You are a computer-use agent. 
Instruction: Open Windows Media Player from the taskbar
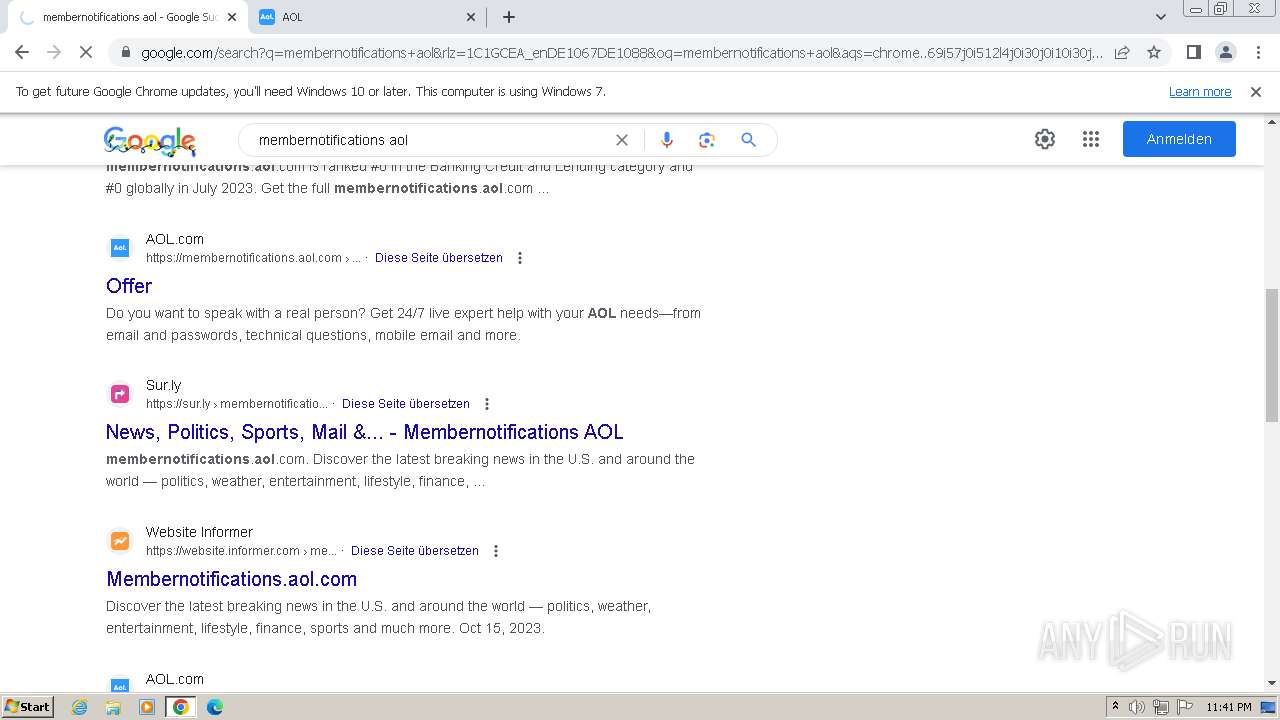(147, 707)
